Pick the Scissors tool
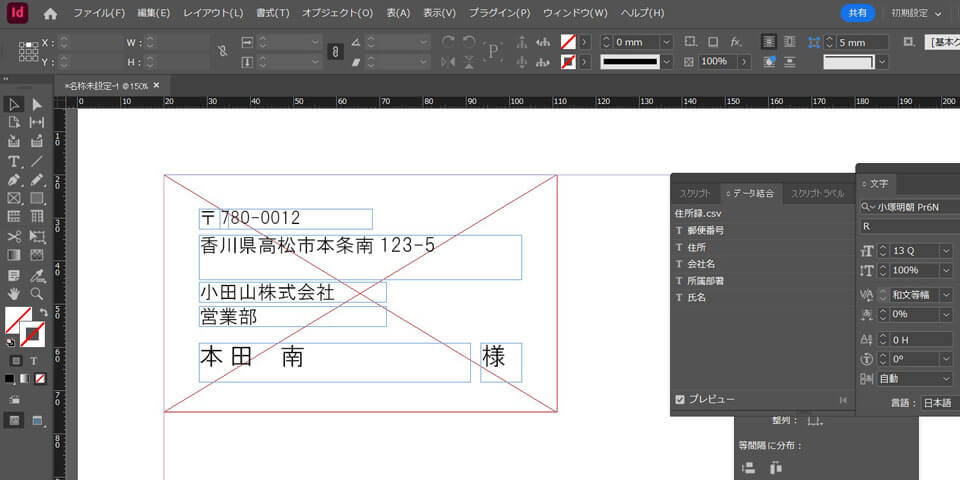The height and width of the screenshot is (480, 960). 14,237
